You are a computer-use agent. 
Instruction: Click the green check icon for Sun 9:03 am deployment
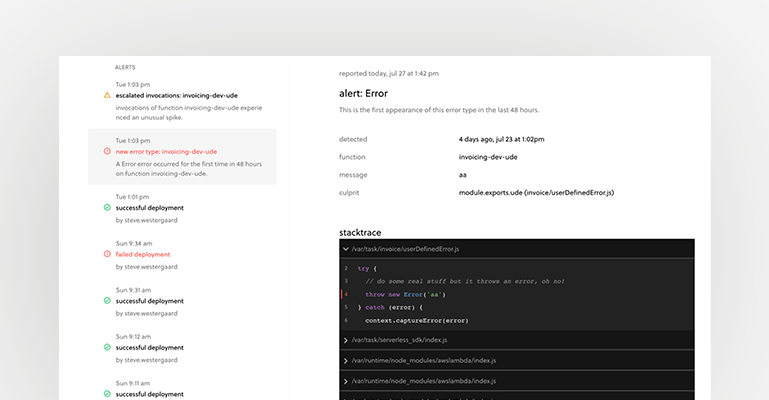(107, 394)
